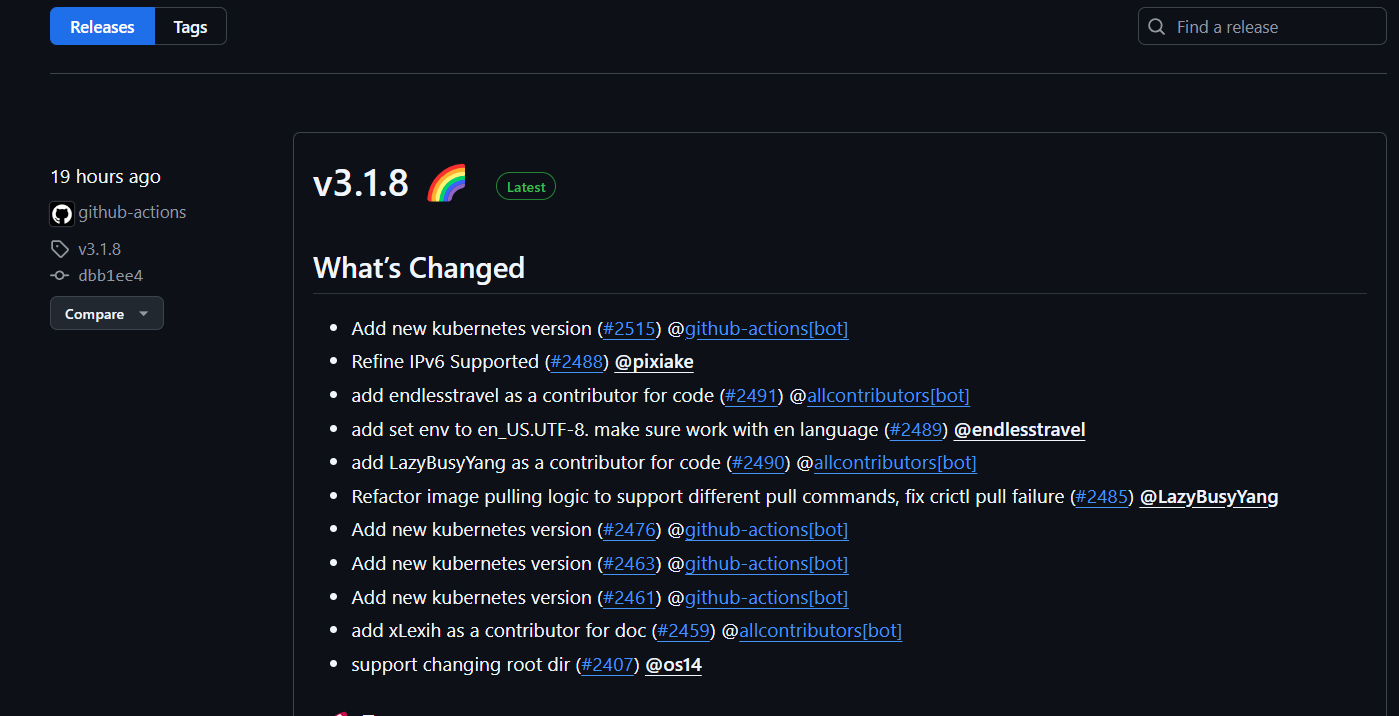Screen dimensions: 1399x716
Task: Open pull request #2515
Action: (629, 329)
